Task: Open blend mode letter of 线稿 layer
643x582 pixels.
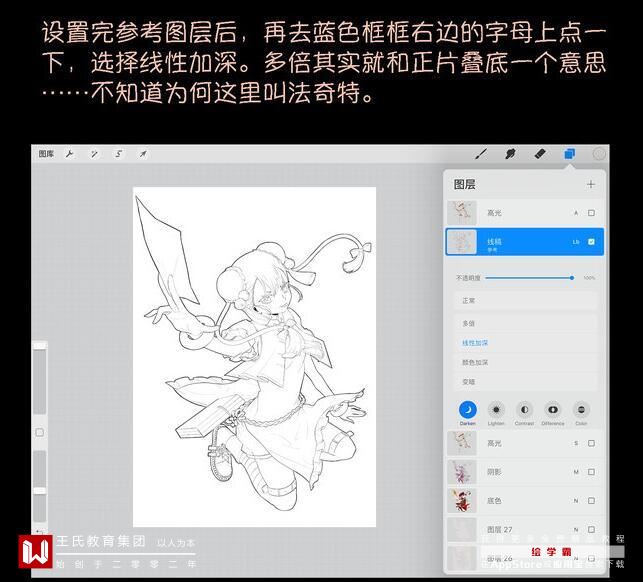Action: pyautogui.click(x=576, y=242)
